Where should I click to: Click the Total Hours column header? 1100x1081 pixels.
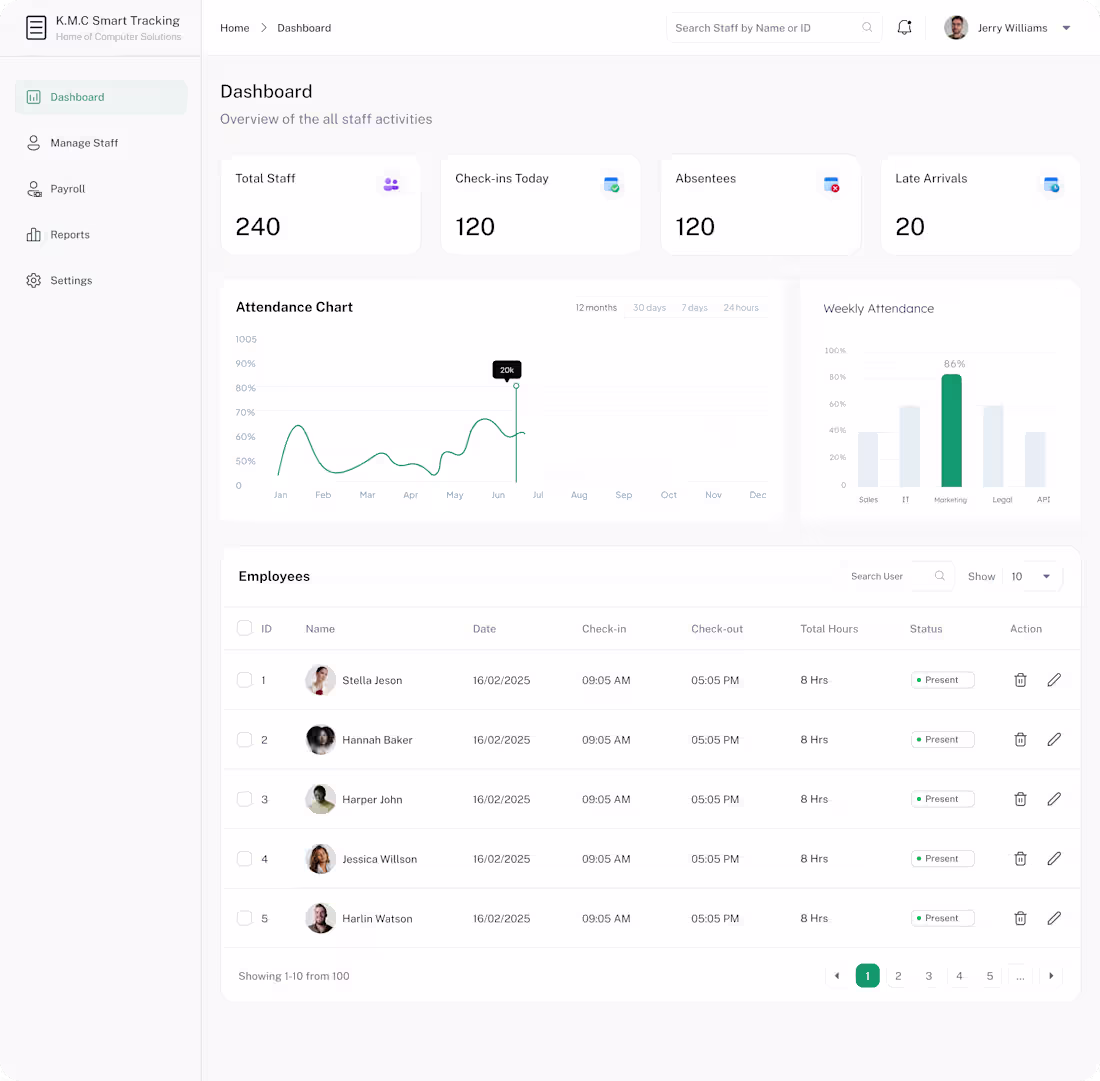pos(829,629)
